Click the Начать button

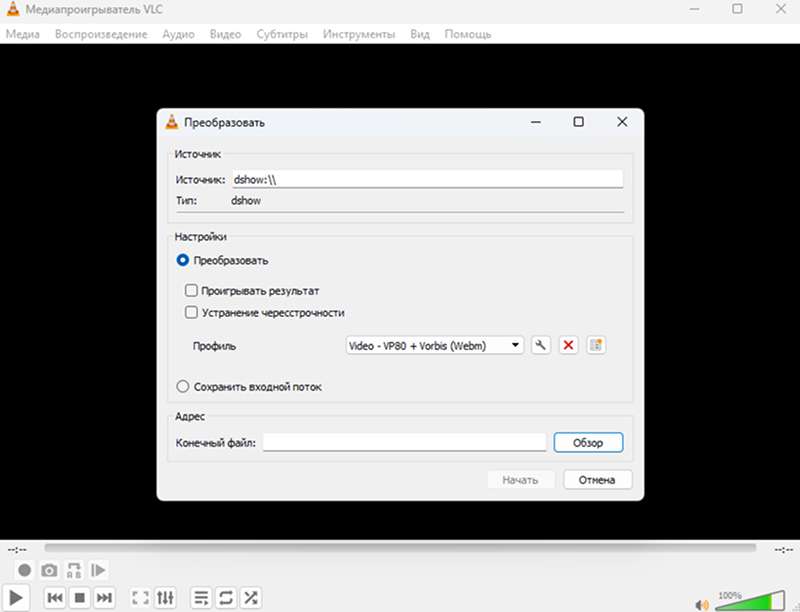pyautogui.click(x=520, y=479)
